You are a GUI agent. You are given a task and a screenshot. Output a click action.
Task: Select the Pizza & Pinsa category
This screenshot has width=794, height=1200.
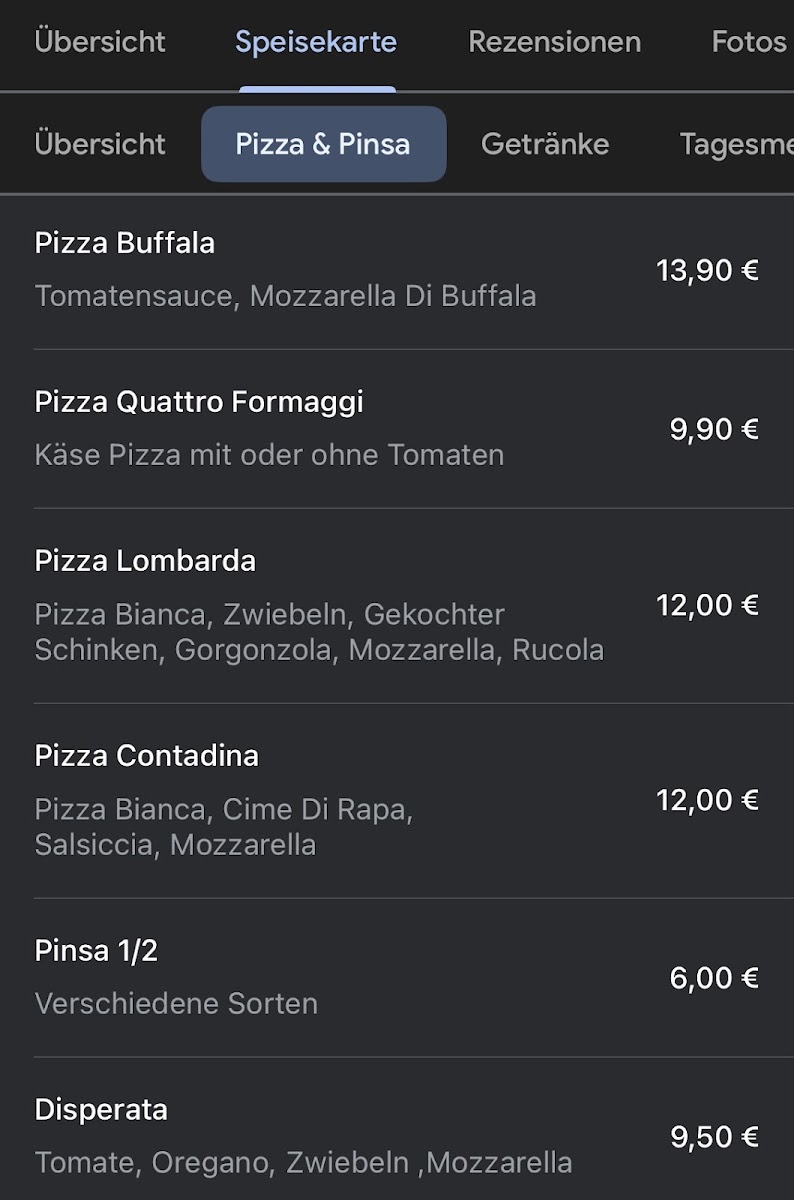click(x=323, y=144)
